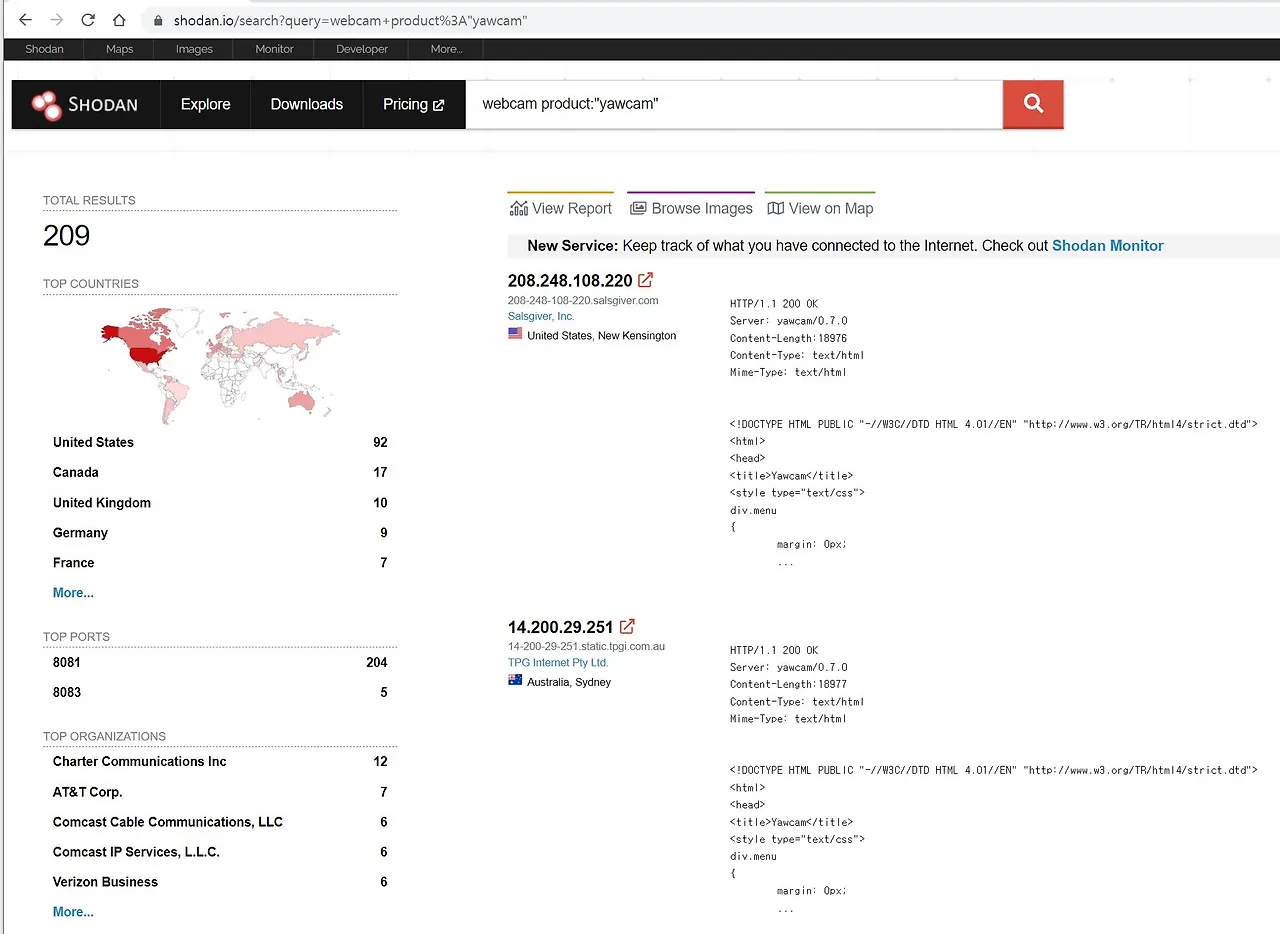This screenshot has width=1280, height=934.
Task: Filter results by United Kingdom
Action: pos(102,503)
